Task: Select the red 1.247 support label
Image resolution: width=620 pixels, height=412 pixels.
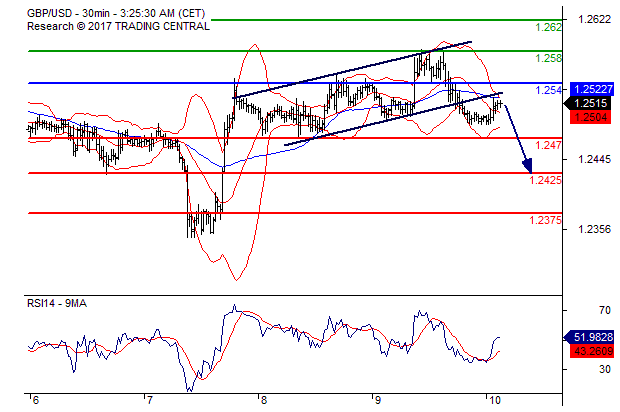Action: pyautogui.click(x=548, y=145)
